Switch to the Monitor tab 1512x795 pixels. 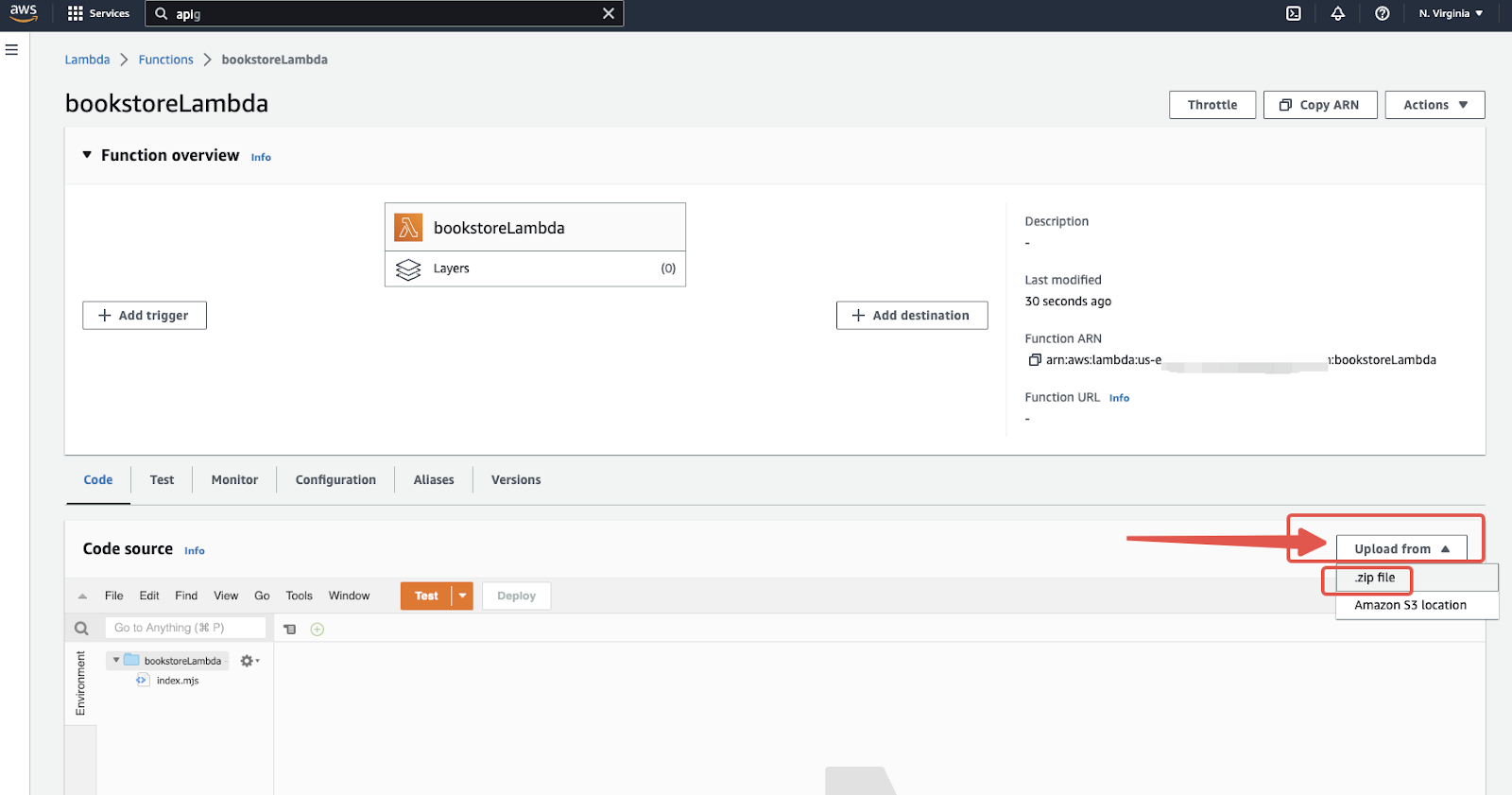(234, 480)
